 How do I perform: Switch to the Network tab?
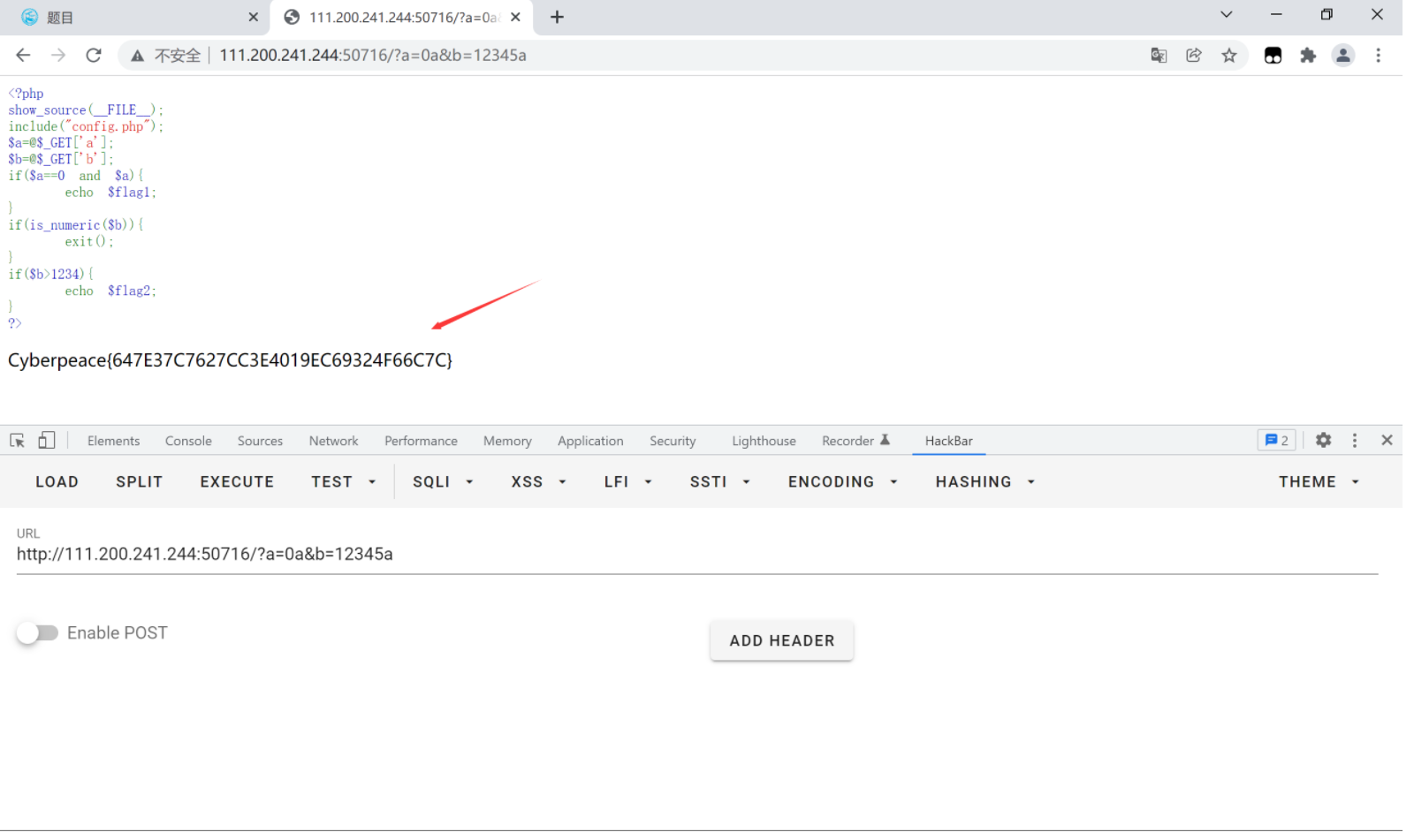pos(333,441)
